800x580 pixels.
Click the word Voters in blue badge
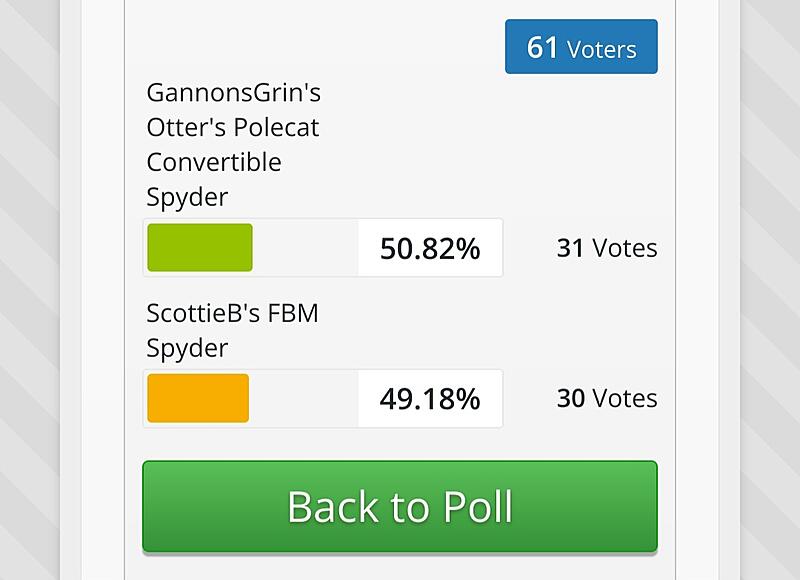click(602, 49)
